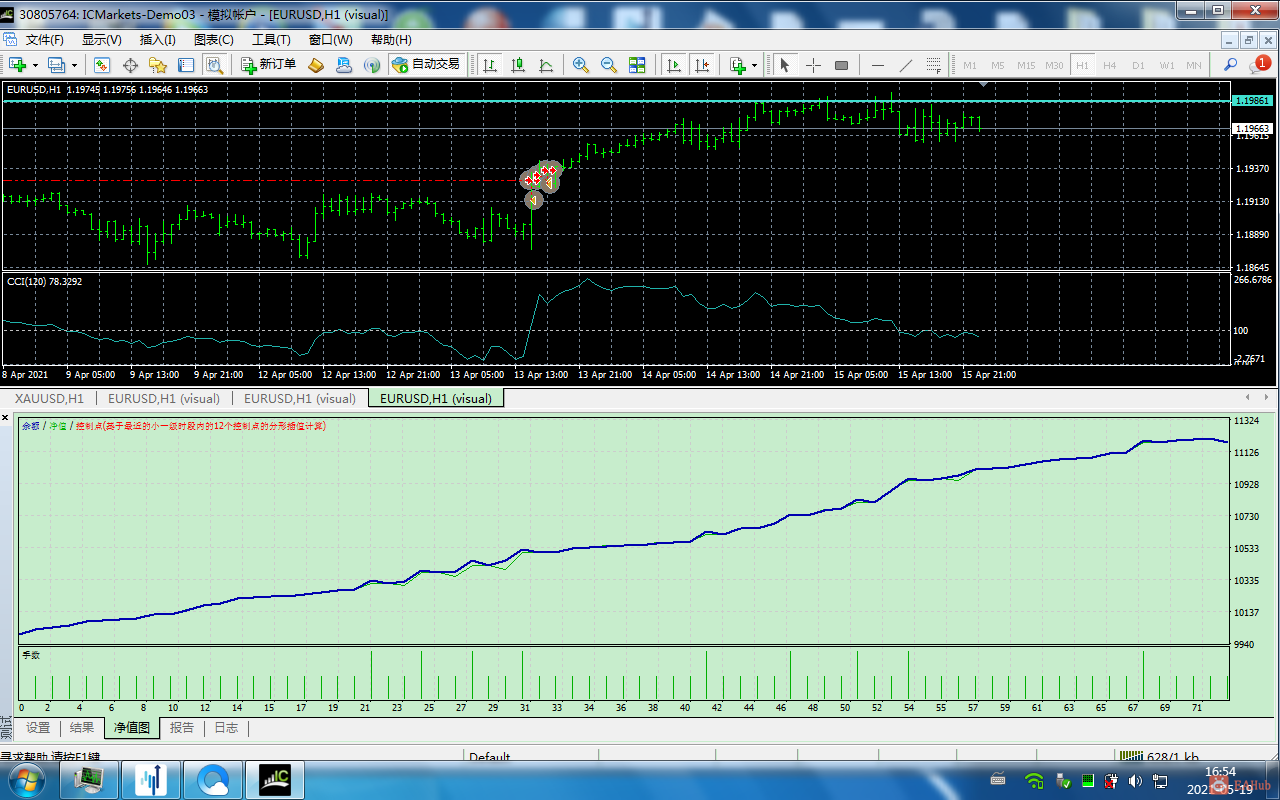Switch to W1 timeframe
Viewport: 1280px width, 800px height.
click(x=1166, y=65)
